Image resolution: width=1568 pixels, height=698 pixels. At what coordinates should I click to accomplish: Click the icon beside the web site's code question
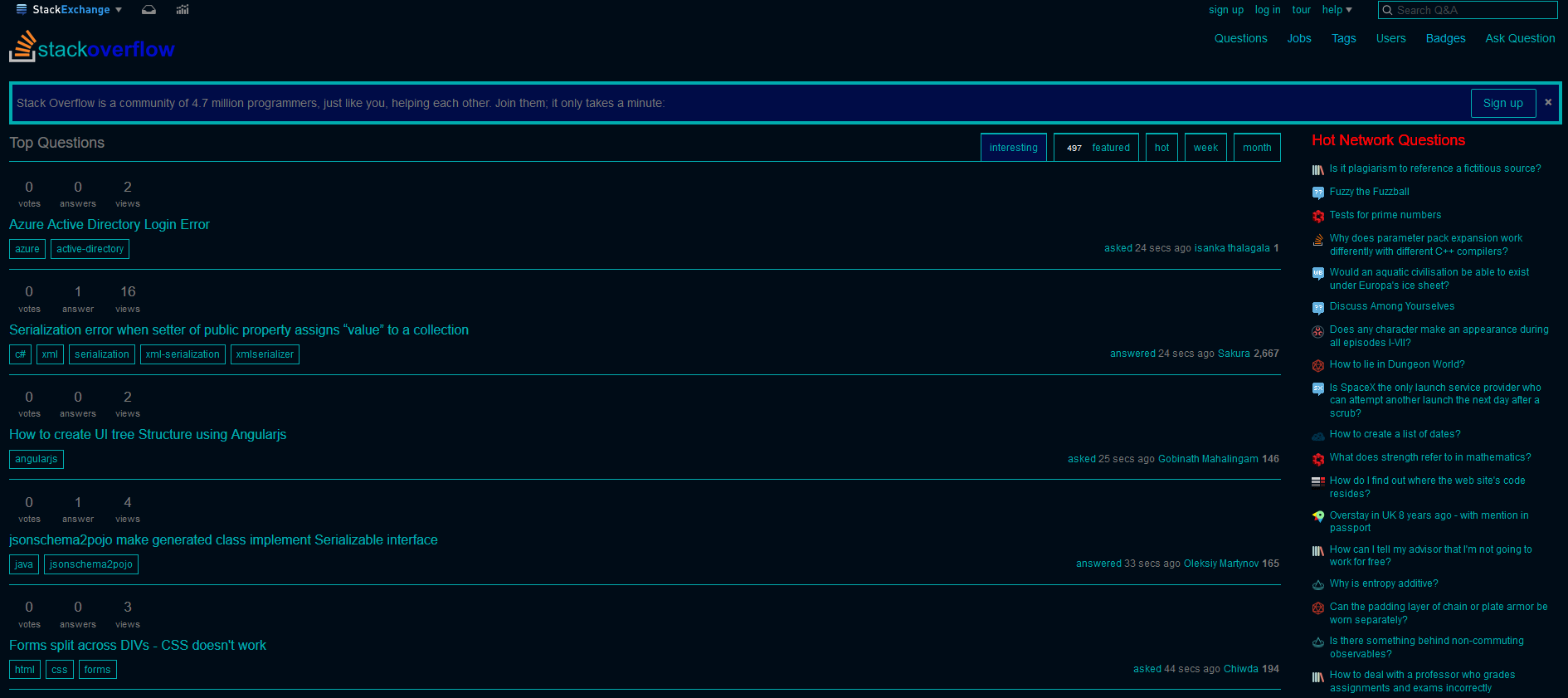coord(1317,481)
